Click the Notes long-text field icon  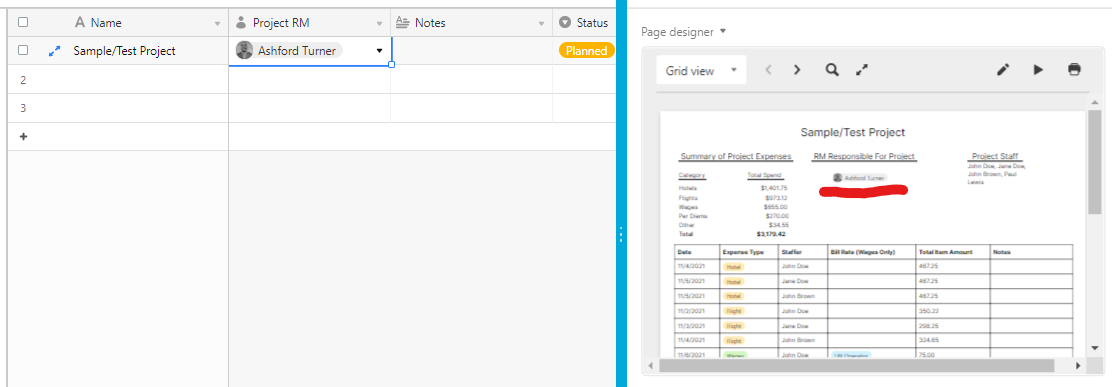coord(402,23)
